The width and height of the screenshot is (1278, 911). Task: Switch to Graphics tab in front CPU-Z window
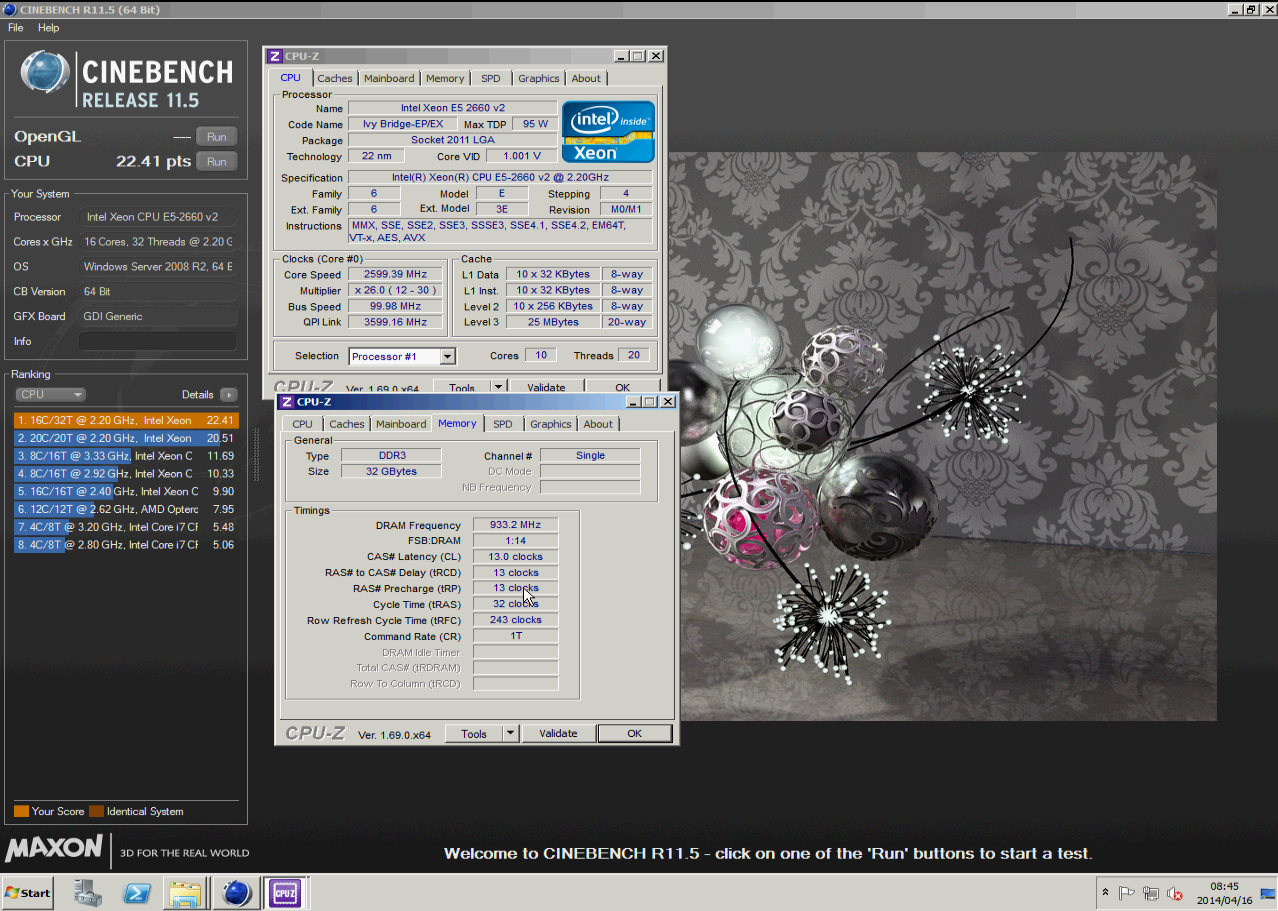[x=550, y=424]
